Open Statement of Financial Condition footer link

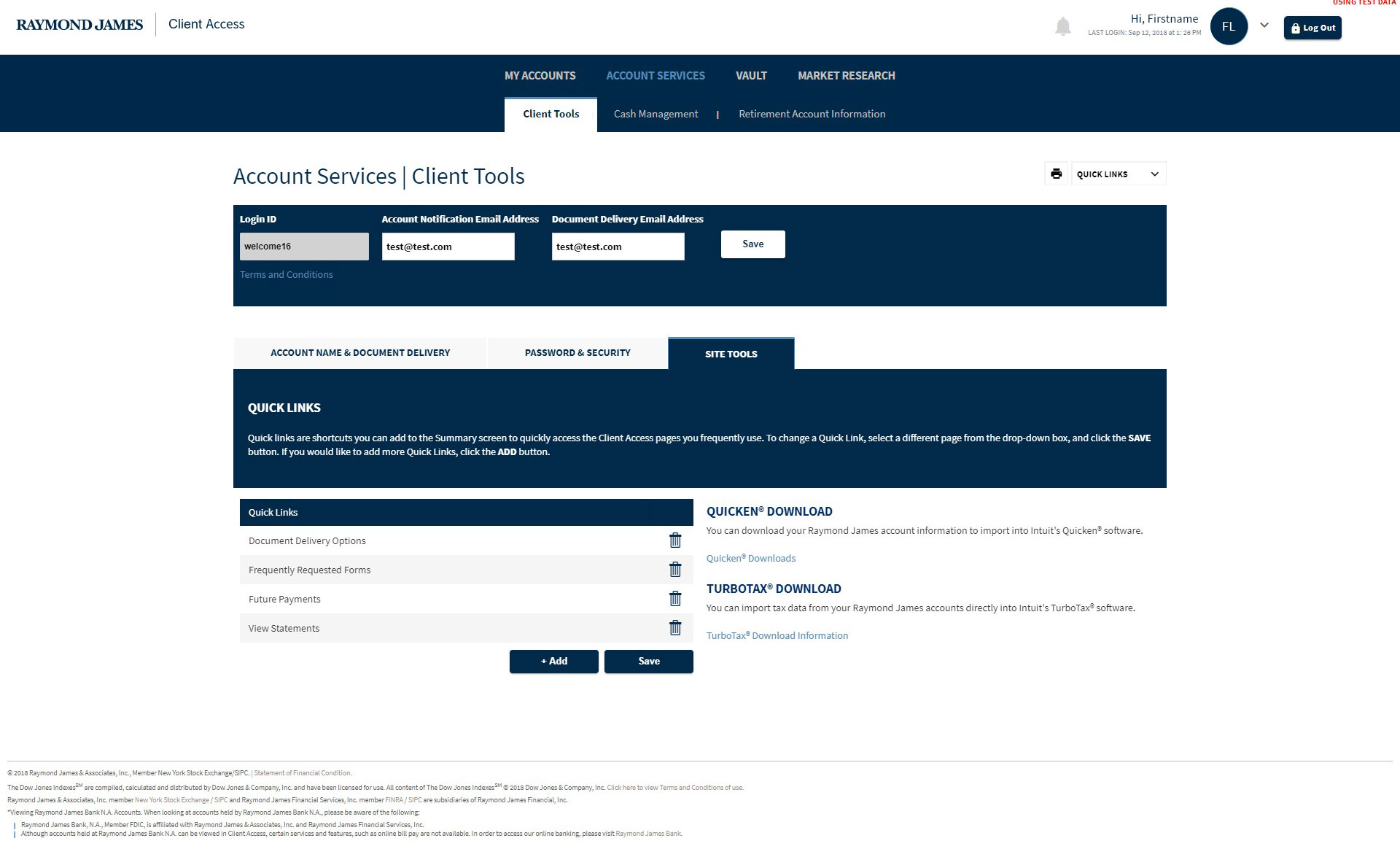point(302,773)
